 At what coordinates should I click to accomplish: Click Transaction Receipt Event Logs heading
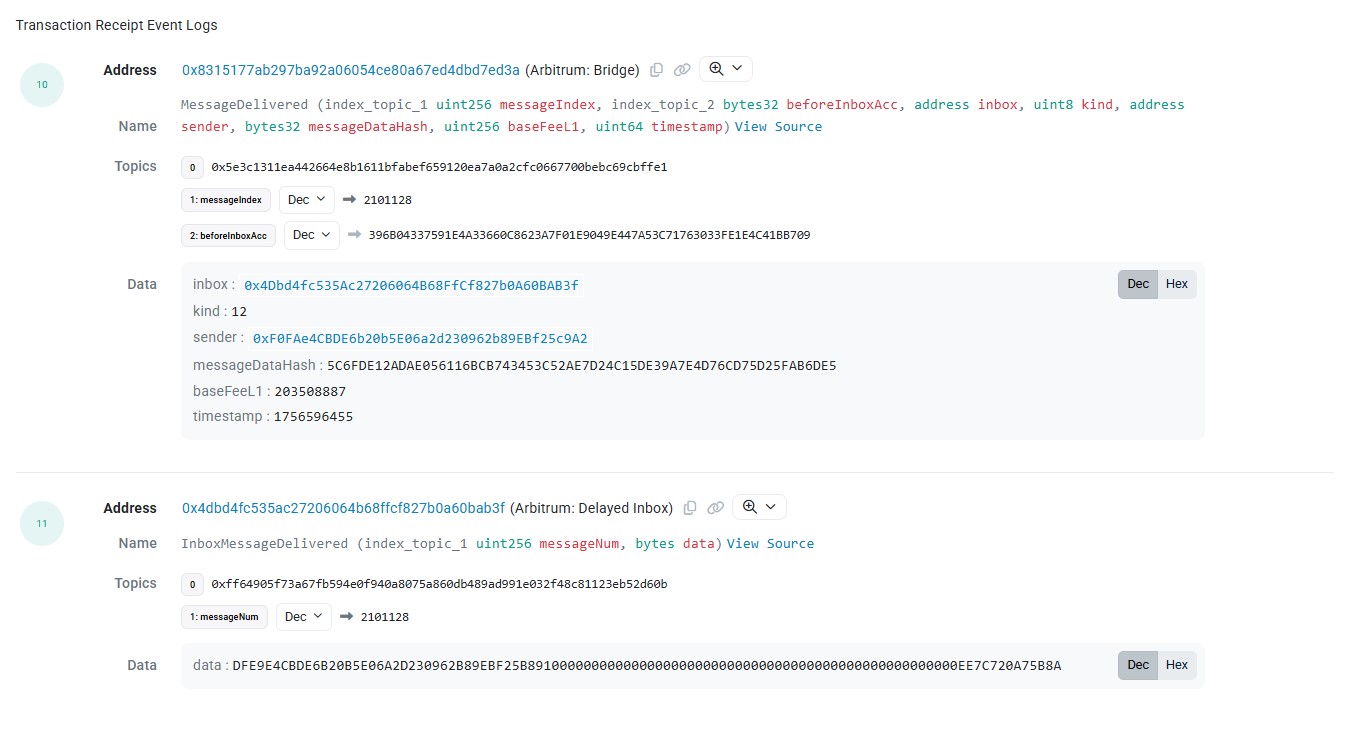click(x=116, y=25)
